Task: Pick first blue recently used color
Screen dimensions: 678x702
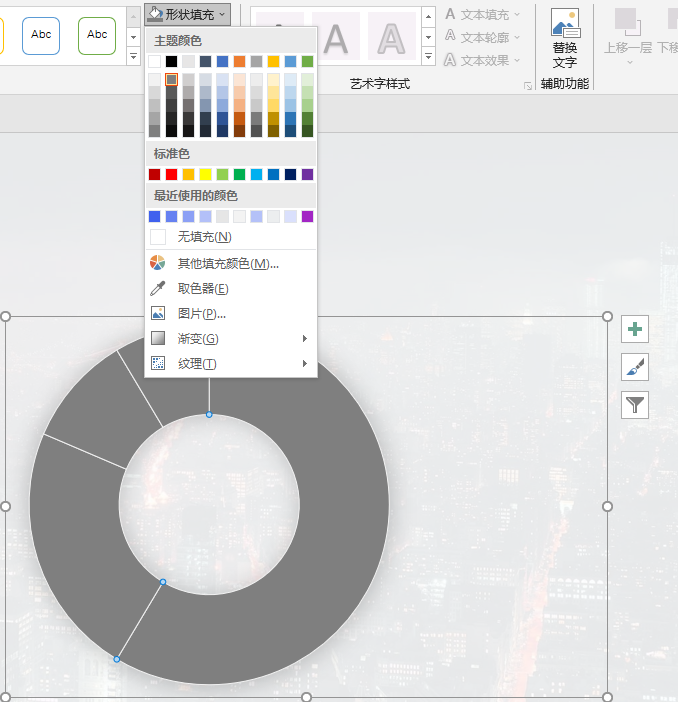Action: tap(154, 217)
